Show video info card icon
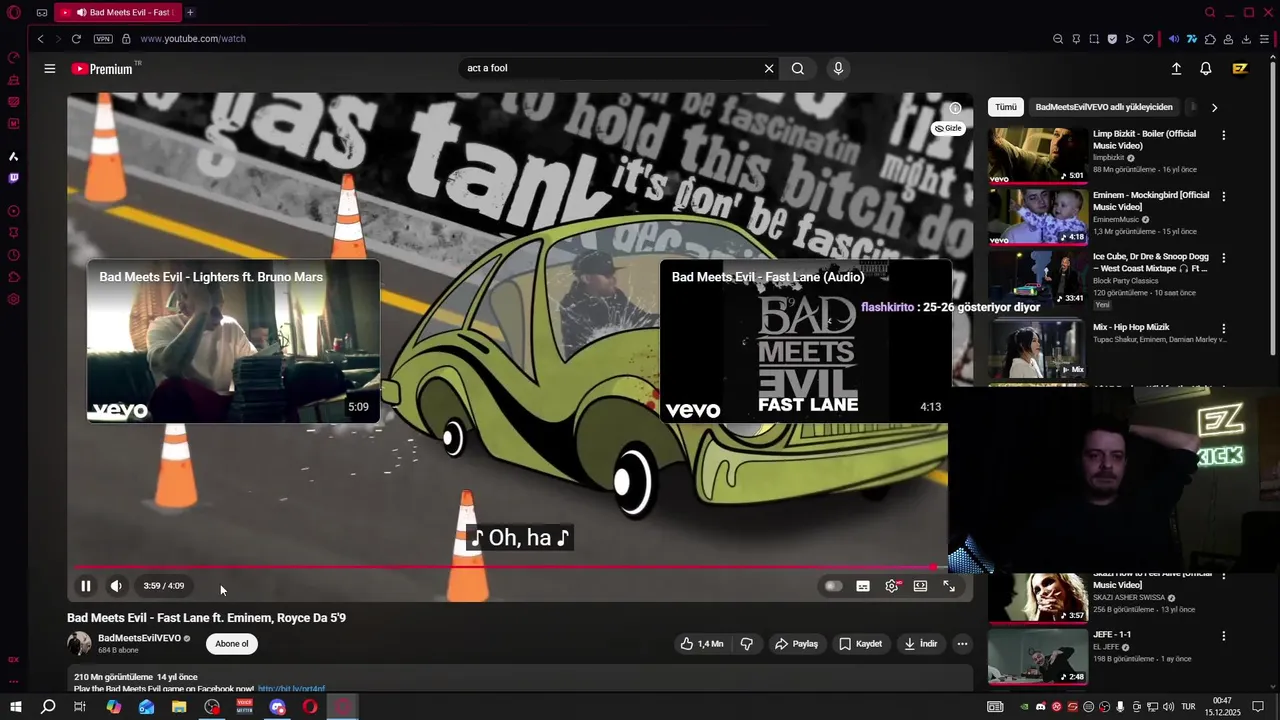This screenshot has width=1280, height=720. coord(955,108)
